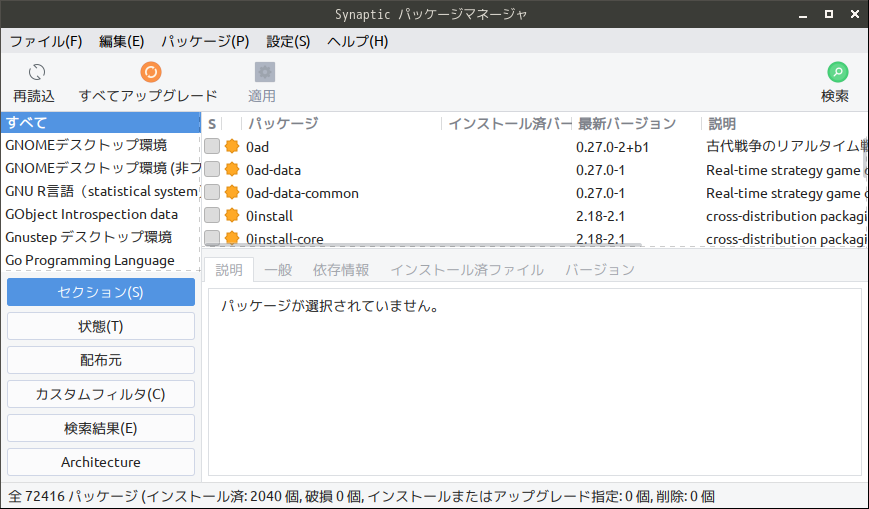Viewport: 869px width, 509px height.
Task: Select すべて in the section list
Action: (x=100, y=123)
